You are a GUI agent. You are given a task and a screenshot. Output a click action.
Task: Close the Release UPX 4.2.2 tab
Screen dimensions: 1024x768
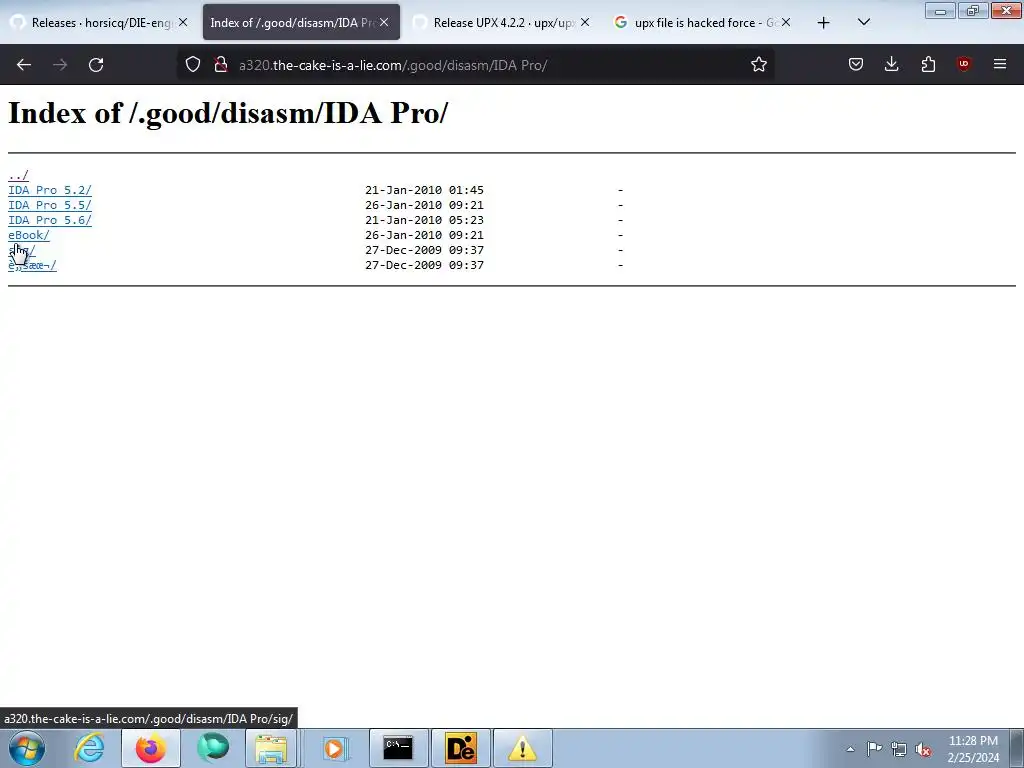tap(585, 22)
